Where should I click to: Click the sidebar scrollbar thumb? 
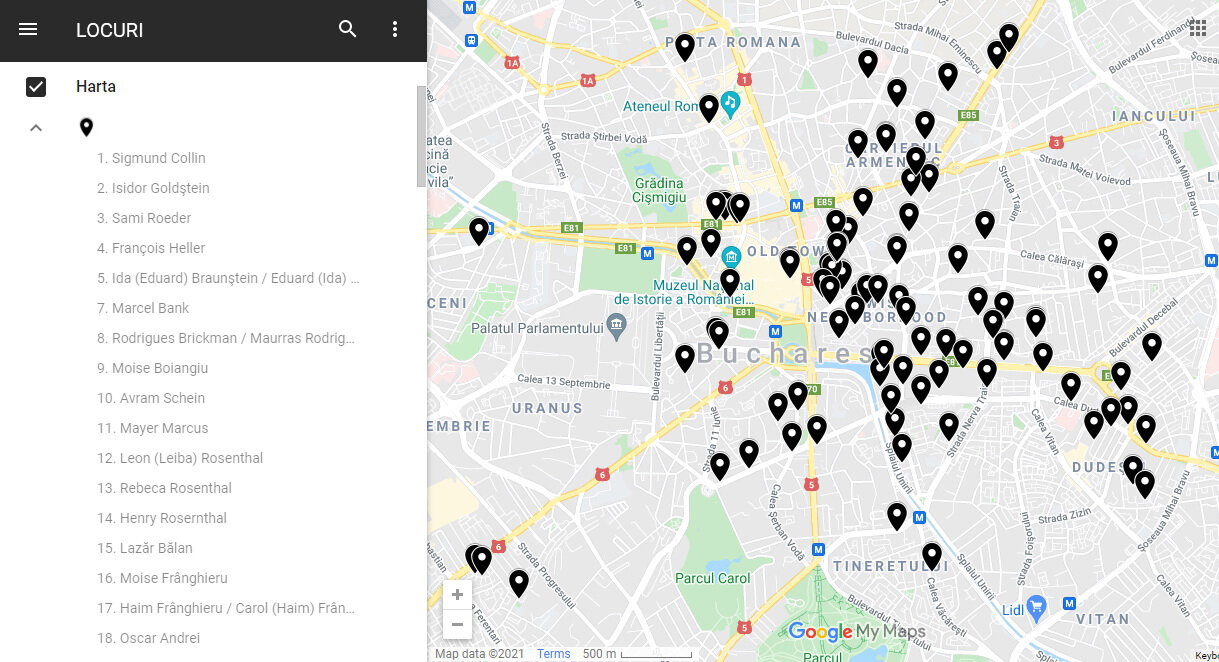(x=421, y=136)
